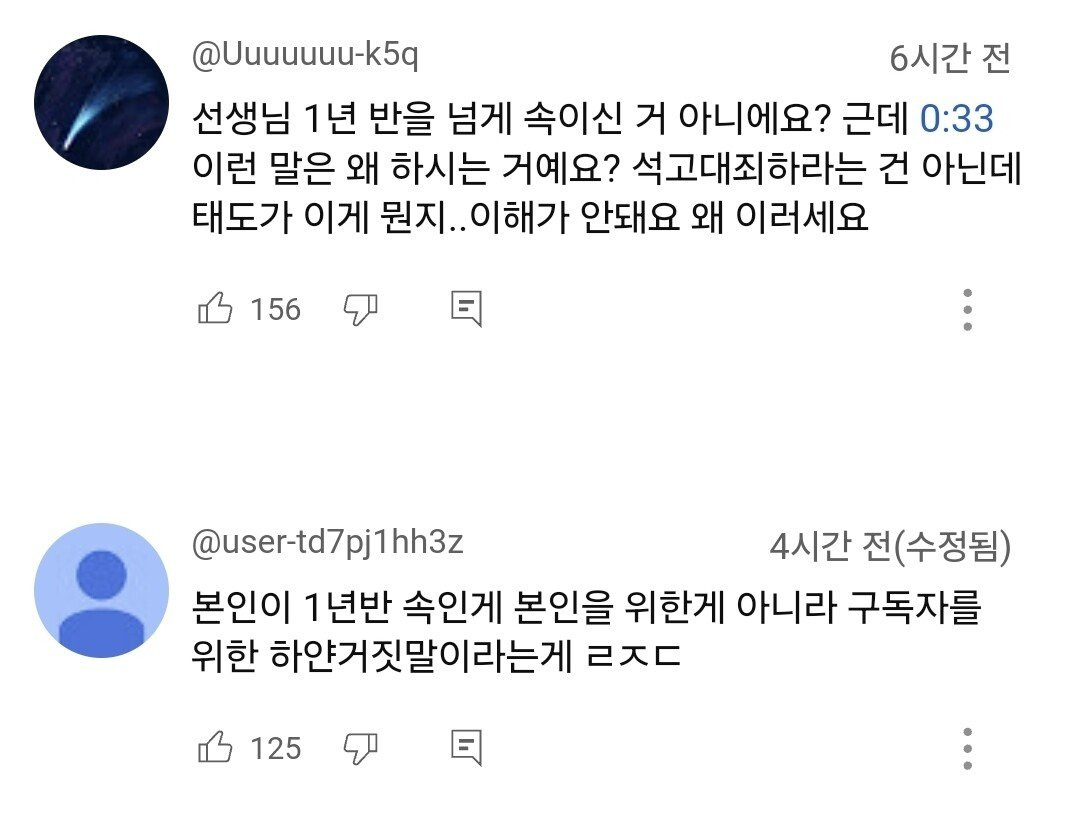
Task: Like the comment by @user-td7pj1hh3z
Action: 215,746
